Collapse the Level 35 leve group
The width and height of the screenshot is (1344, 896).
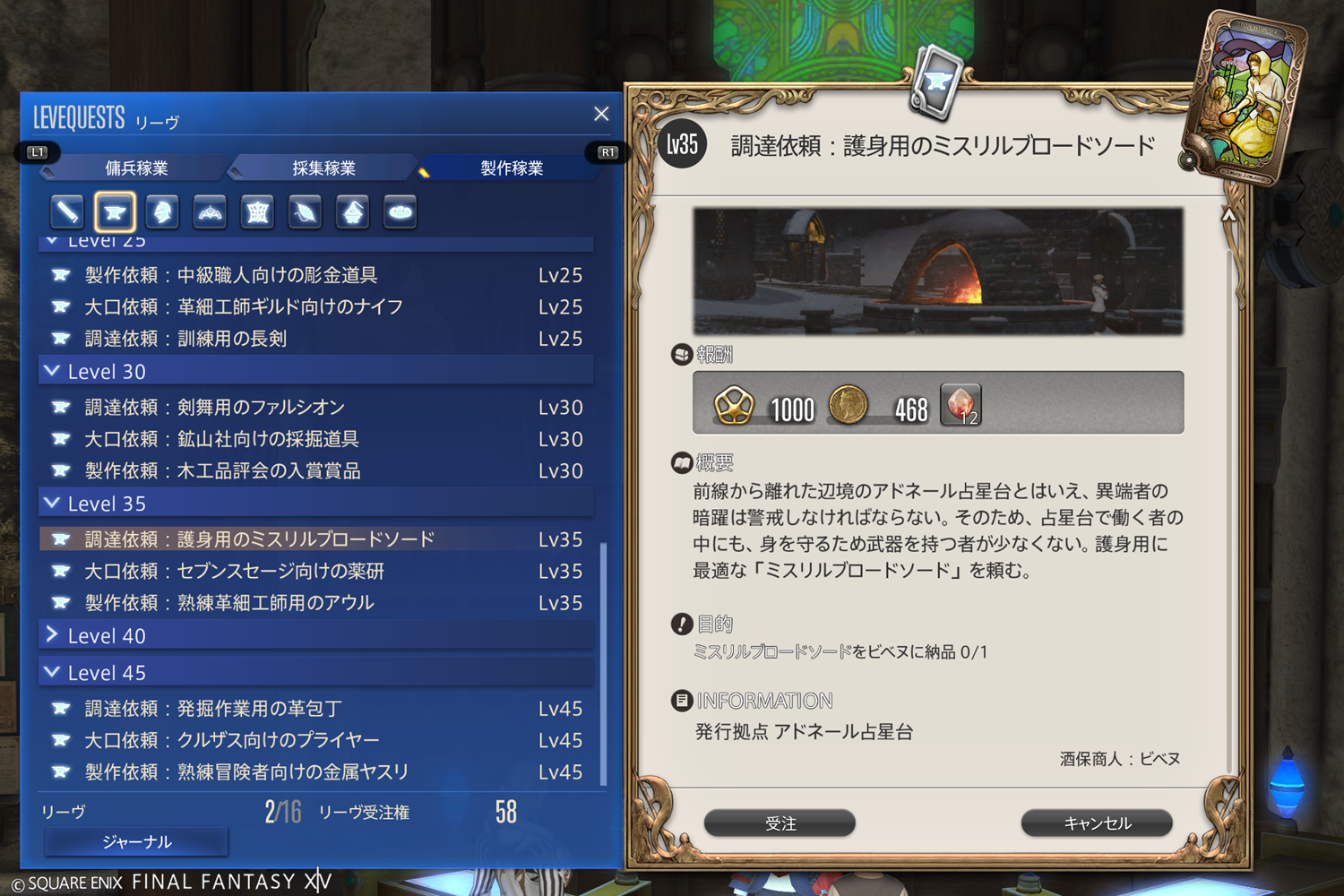[x=316, y=504]
